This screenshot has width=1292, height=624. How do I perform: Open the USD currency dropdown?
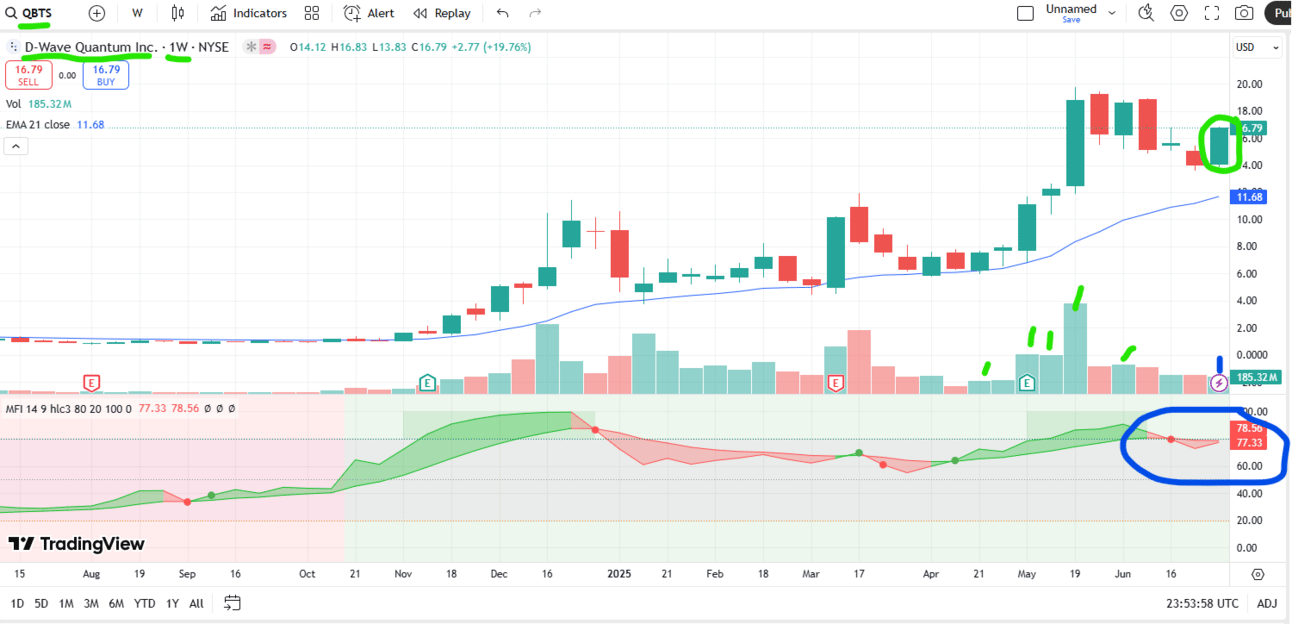pos(1258,47)
